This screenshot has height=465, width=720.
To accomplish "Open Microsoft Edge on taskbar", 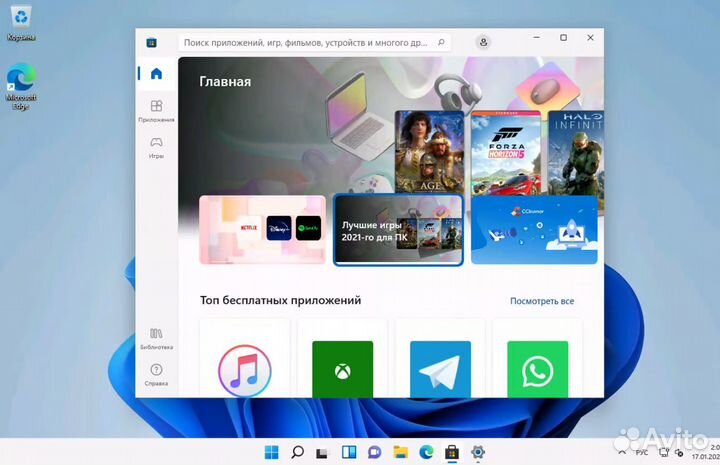I will point(427,452).
